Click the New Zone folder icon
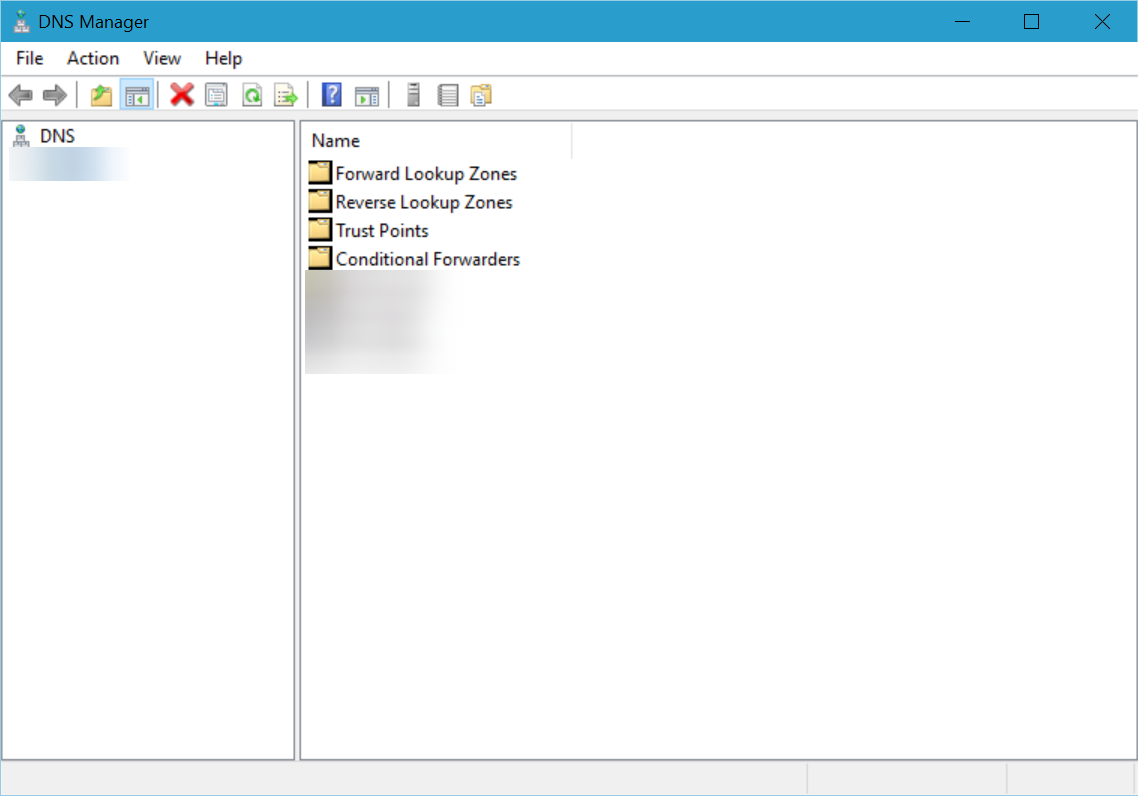 pos(481,95)
